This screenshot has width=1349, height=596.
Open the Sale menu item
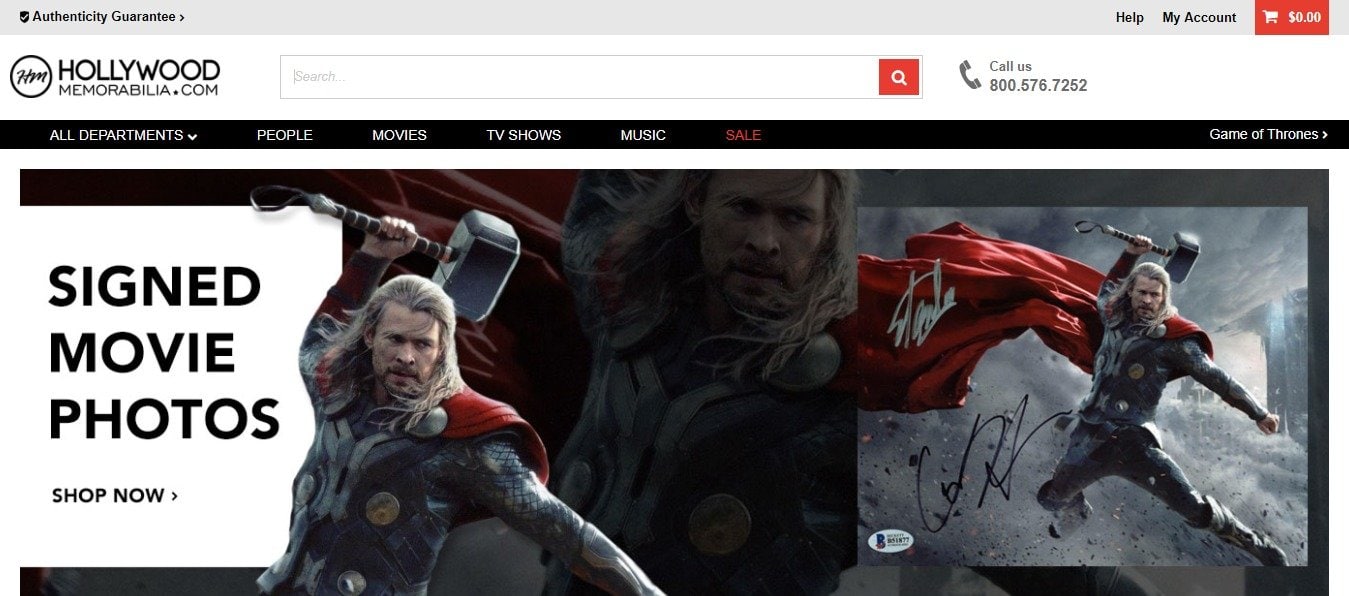(743, 135)
